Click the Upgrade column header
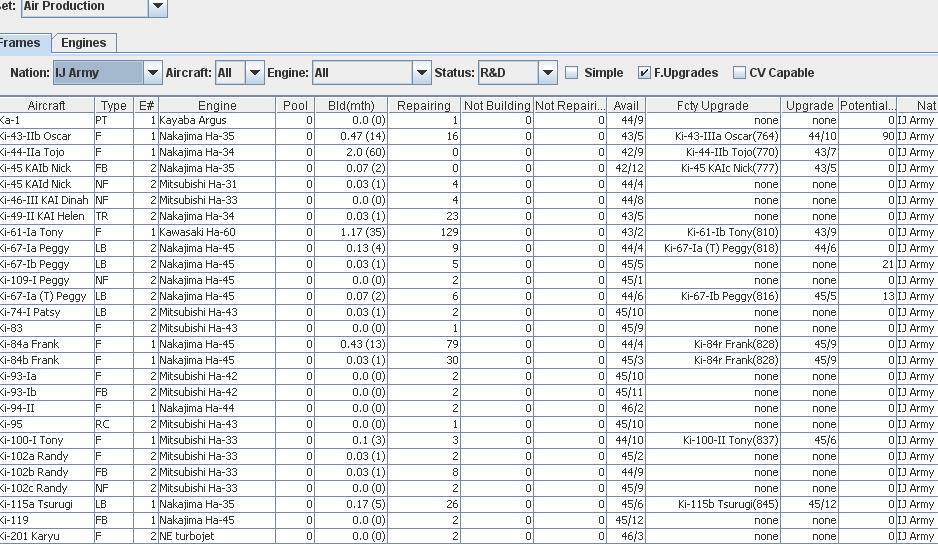938x545 pixels. [x=809, y=105]
